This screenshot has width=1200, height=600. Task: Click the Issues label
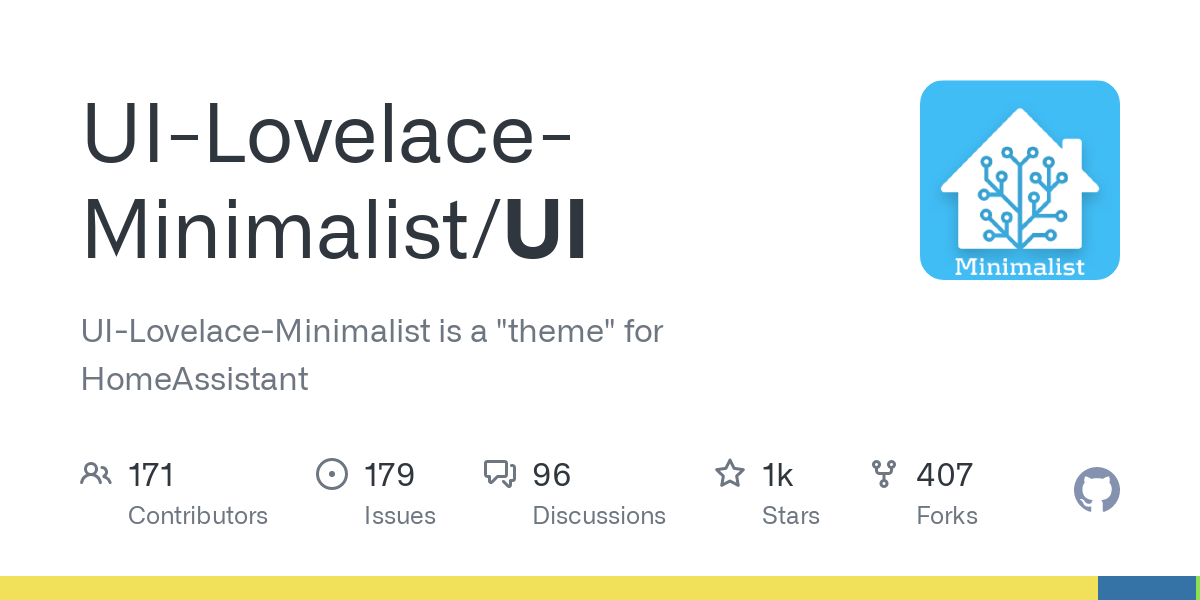[x=400, y=516]
